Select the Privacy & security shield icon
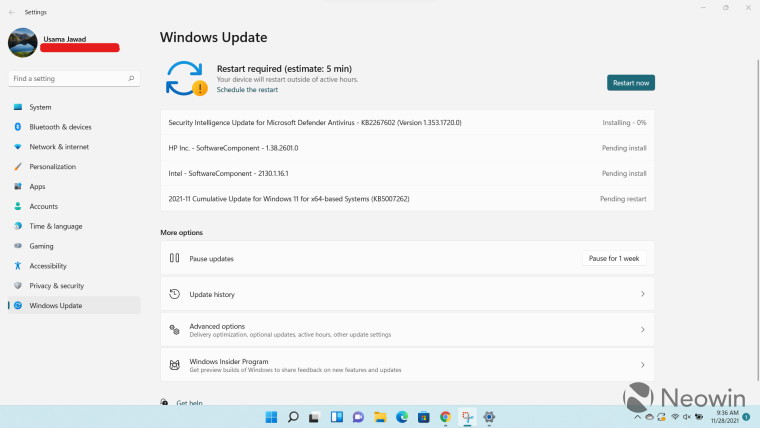The height and width of the screenshot is (428, 760). pos(18,285)
